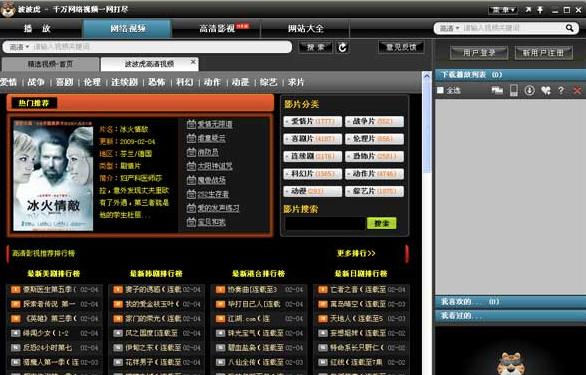
Task: Open 高清 dropdown in main search bar
Action: [x=19, y=47]
